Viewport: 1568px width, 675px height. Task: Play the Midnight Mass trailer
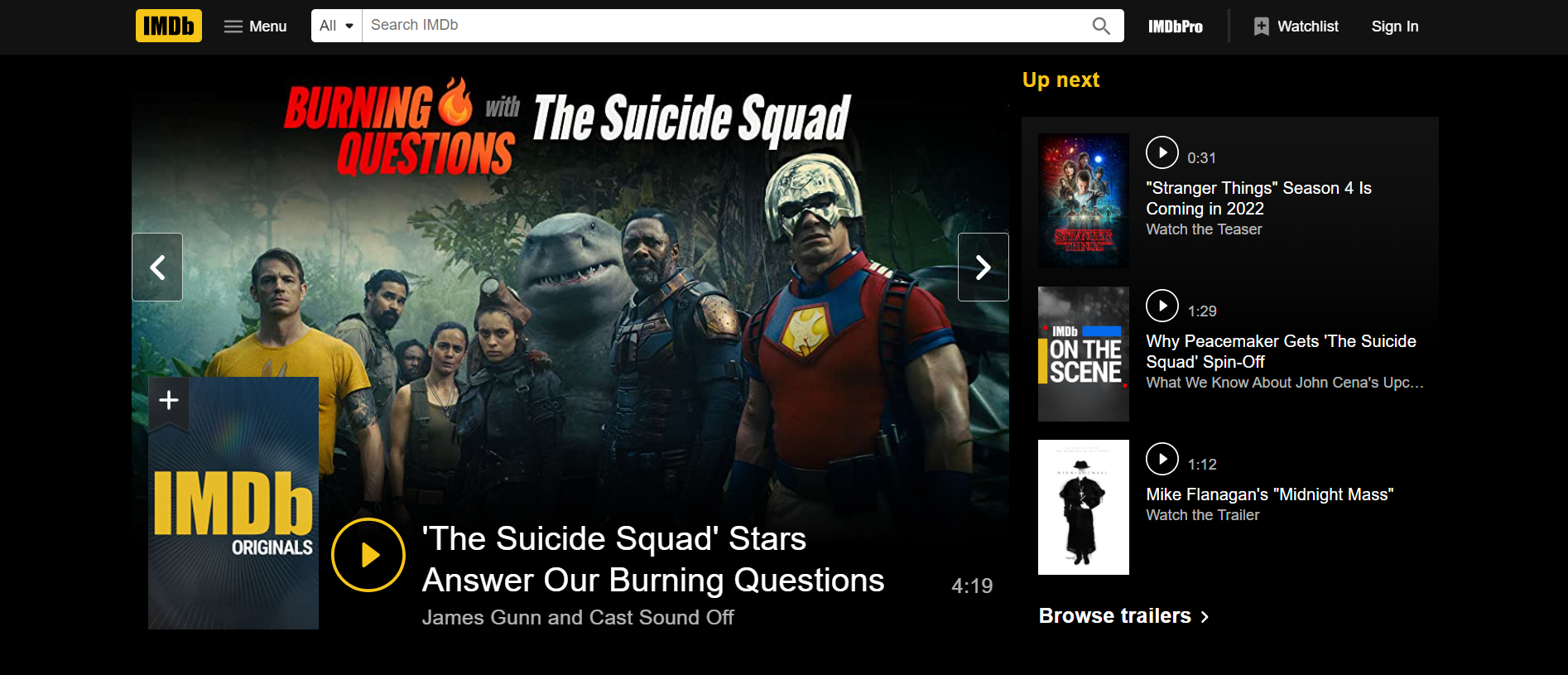point(1162,459)
